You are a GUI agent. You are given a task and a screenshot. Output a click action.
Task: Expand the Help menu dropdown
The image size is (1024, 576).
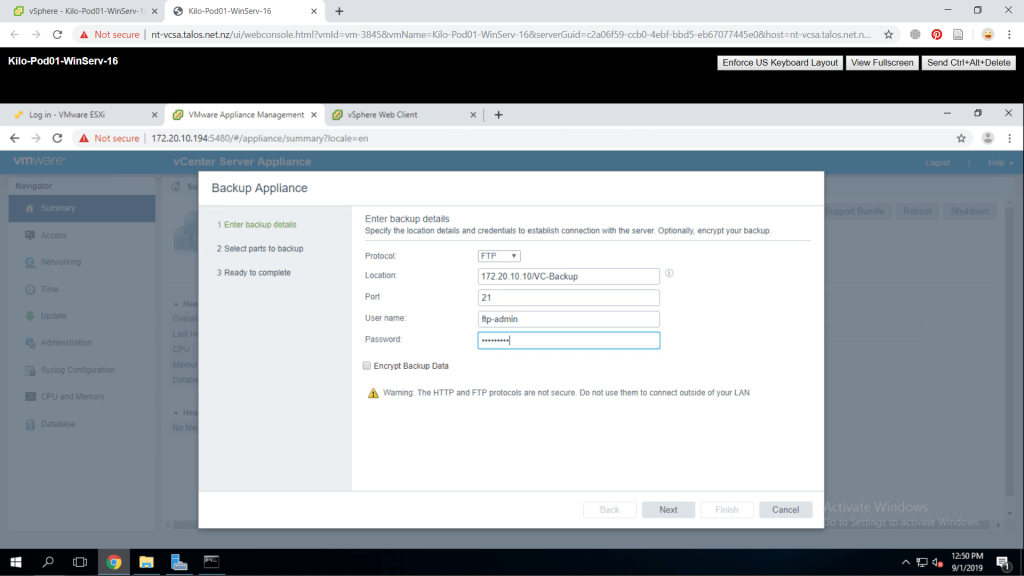coord(1000,162)
